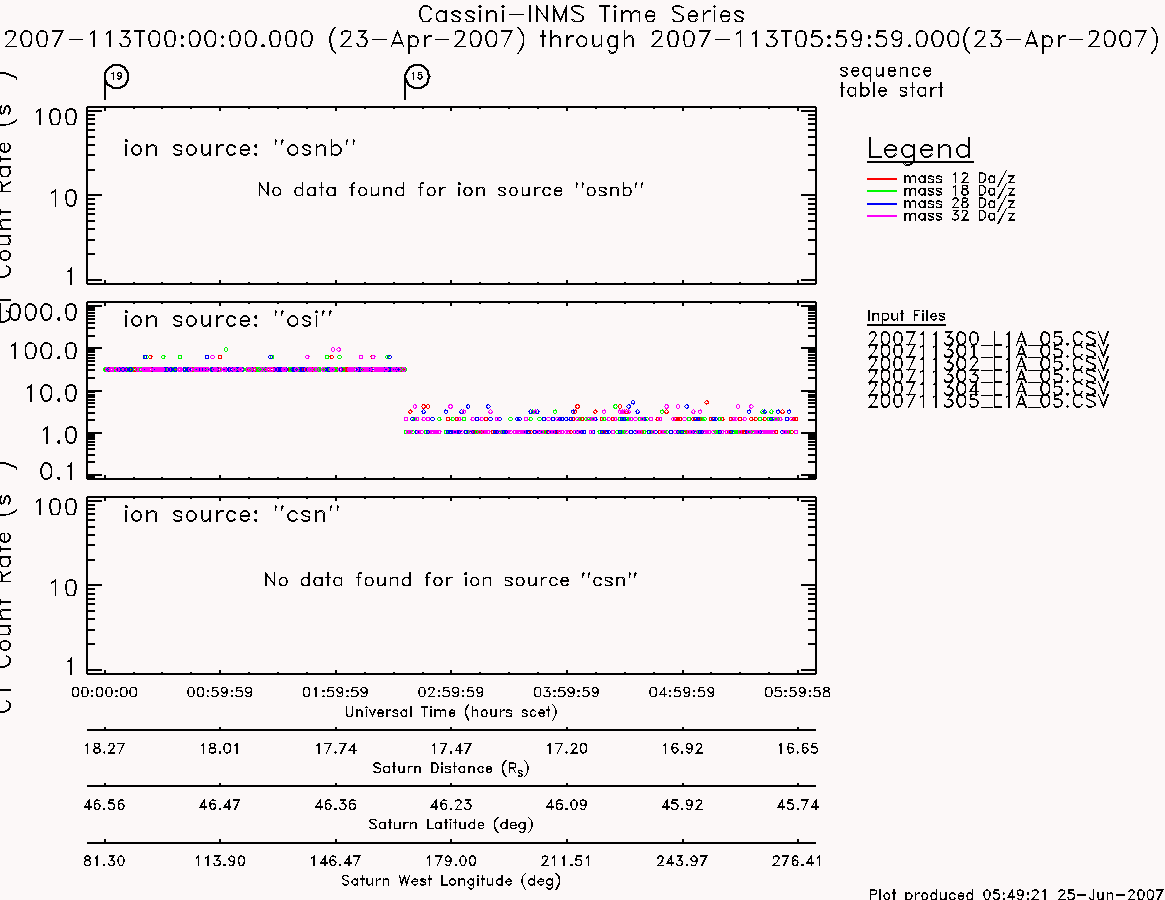Click the 'ion source: "csn"' panel label
This screenshot has height=900, width=1165.
tap(232, 515)
